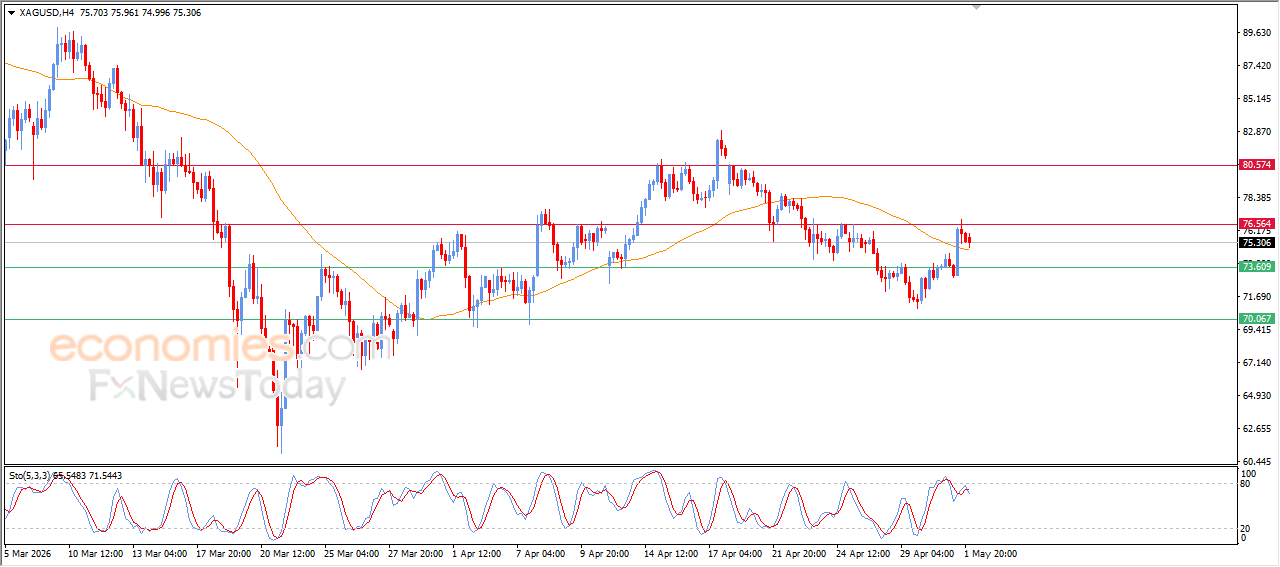Select the green 73.609 price level tag
Viewport: 1280px width, 567px height.
1256,266
